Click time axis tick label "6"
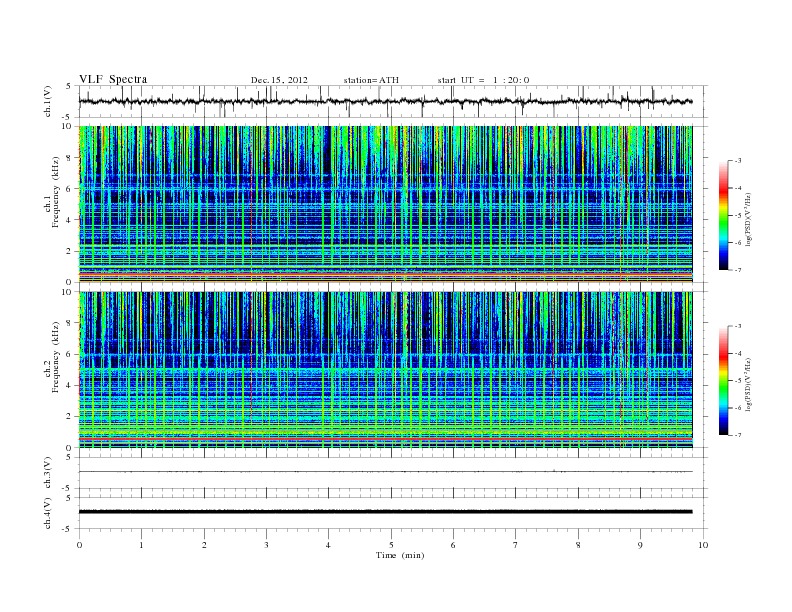 (453, 545)
